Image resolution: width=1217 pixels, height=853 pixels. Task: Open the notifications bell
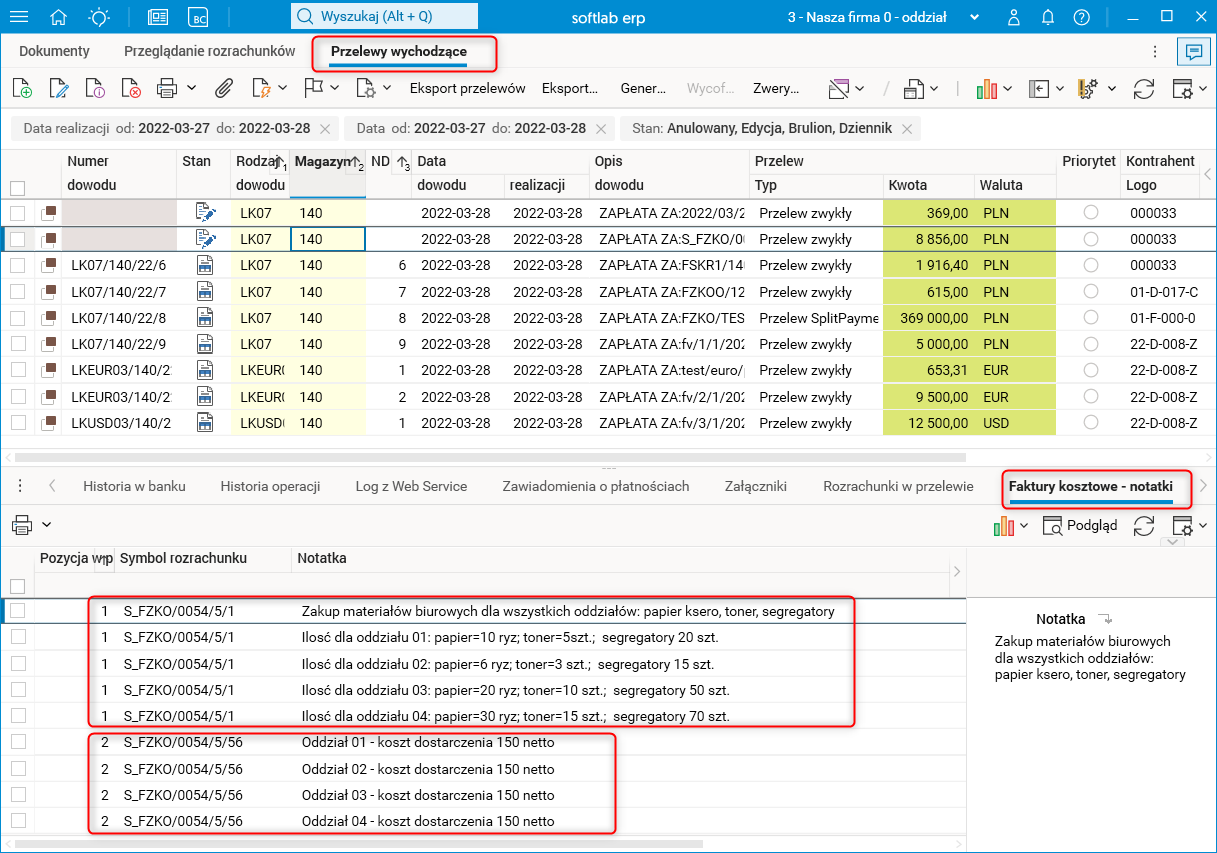coord(1048,17)
